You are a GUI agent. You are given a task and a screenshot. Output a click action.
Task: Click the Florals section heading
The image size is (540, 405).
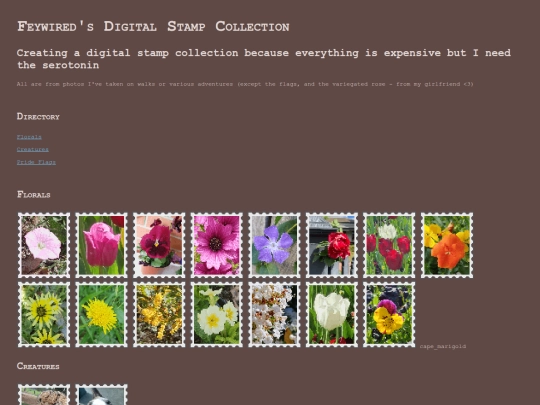[34, 195]
